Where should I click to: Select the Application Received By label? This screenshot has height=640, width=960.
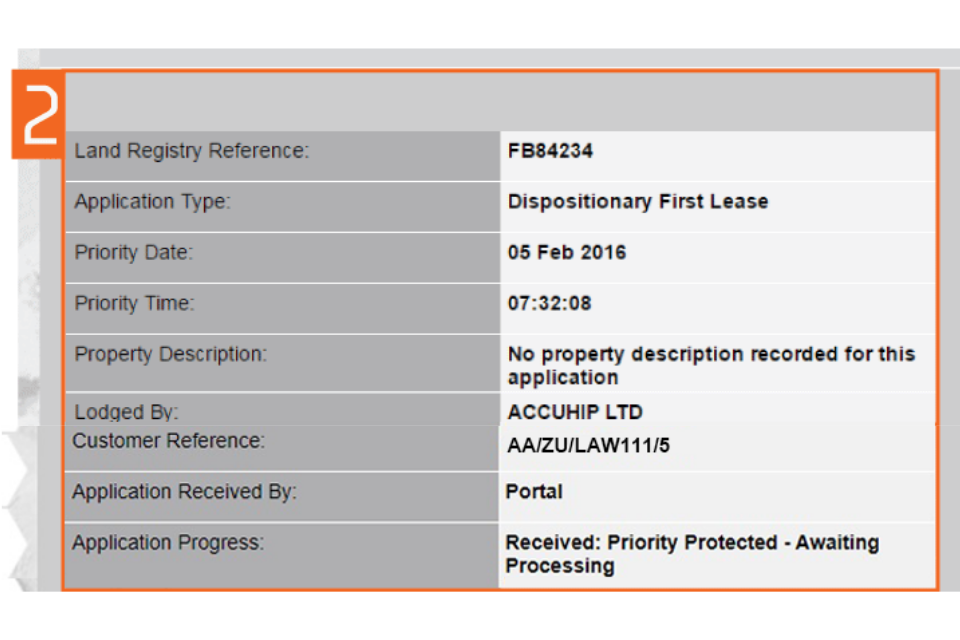click(184, 492)
